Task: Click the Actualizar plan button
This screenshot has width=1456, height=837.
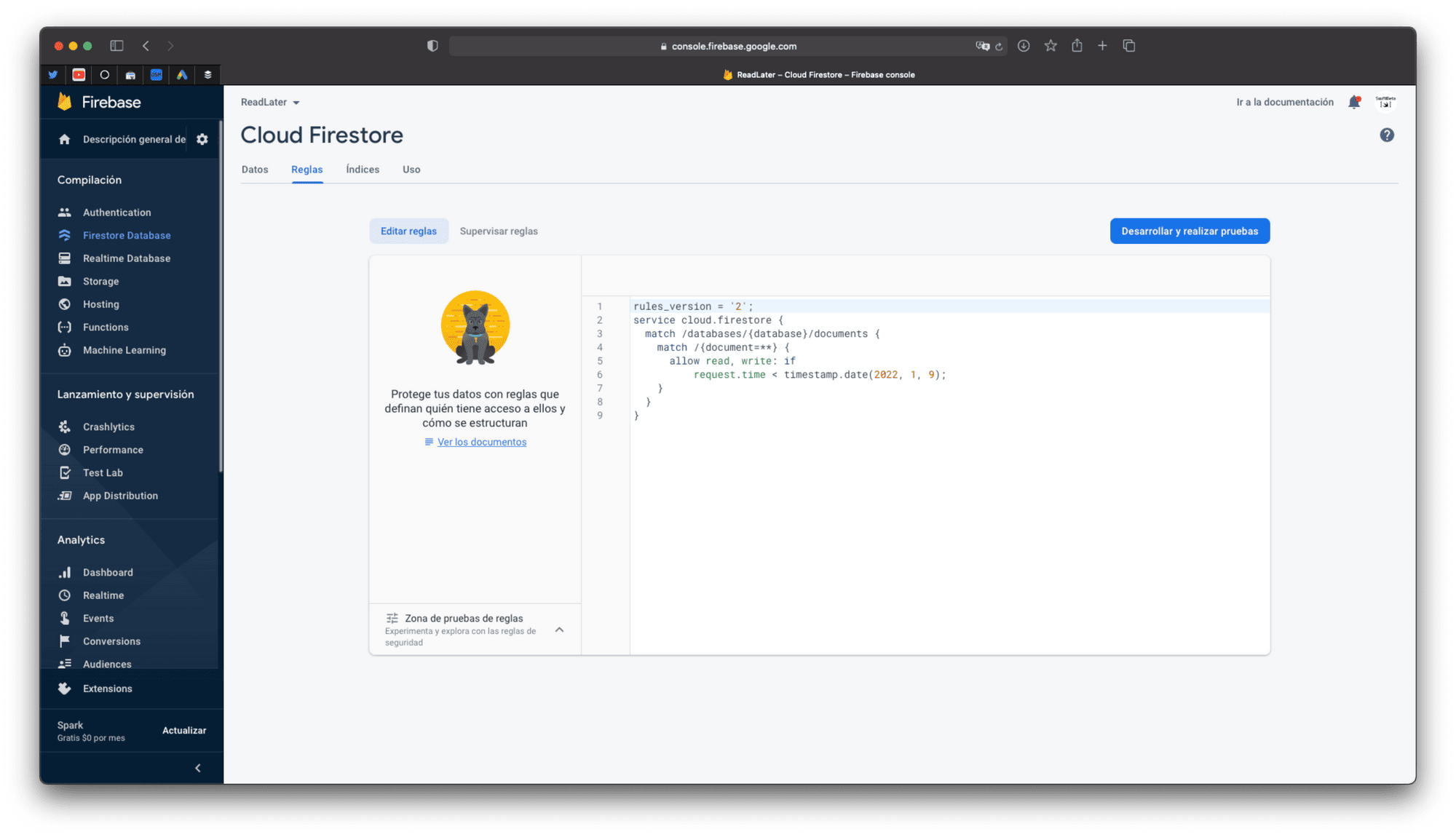Action: tap(184, 730)
